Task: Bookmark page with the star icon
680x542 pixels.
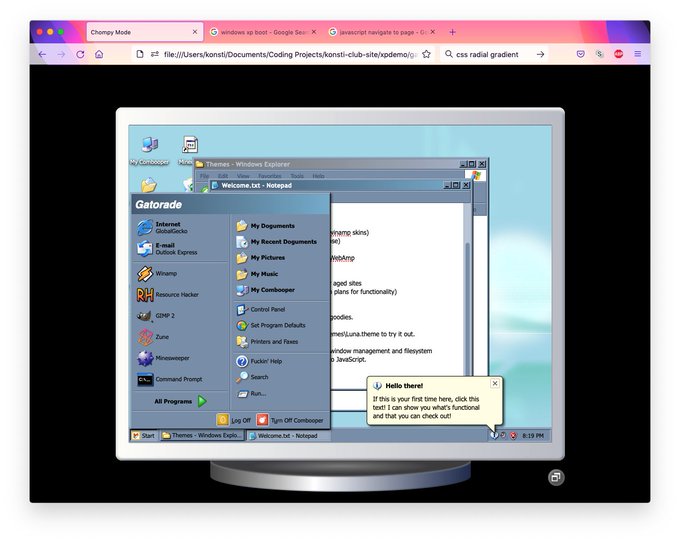Action: [426, 54]
